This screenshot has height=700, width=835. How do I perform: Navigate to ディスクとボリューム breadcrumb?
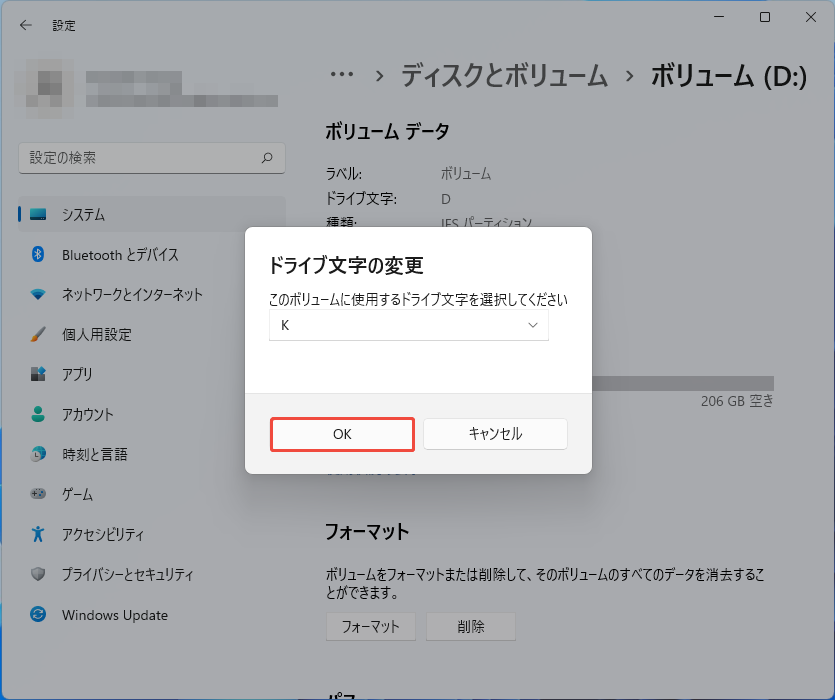pyautogui.click(x=504, y=75)
